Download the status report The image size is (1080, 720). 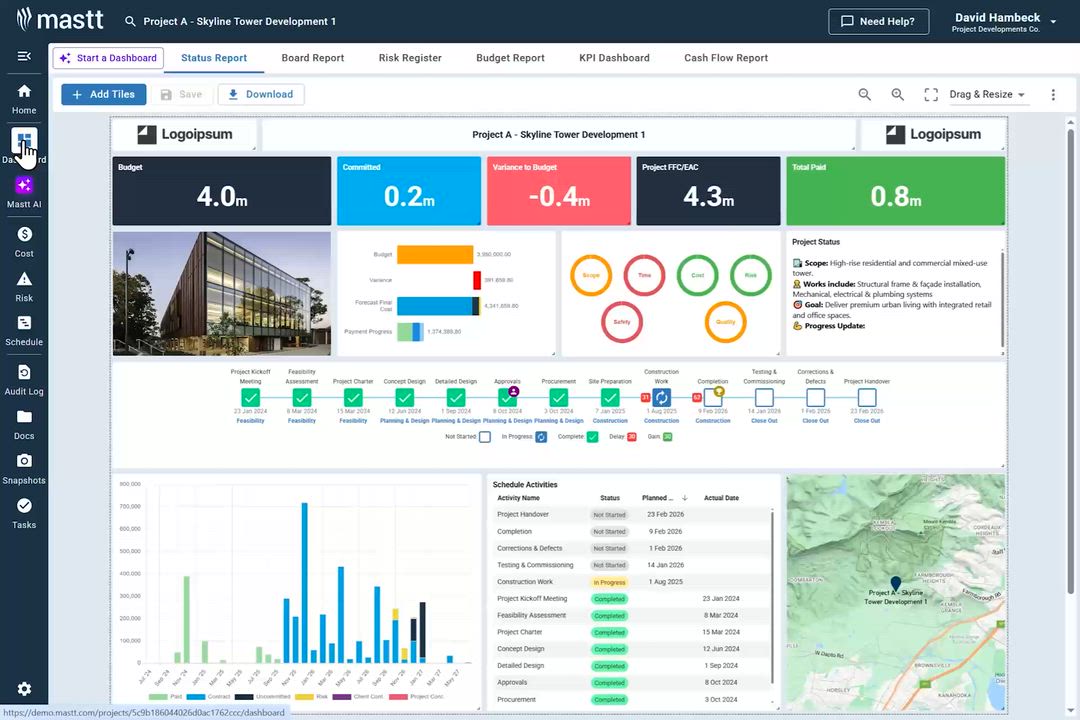coord(260,94)
